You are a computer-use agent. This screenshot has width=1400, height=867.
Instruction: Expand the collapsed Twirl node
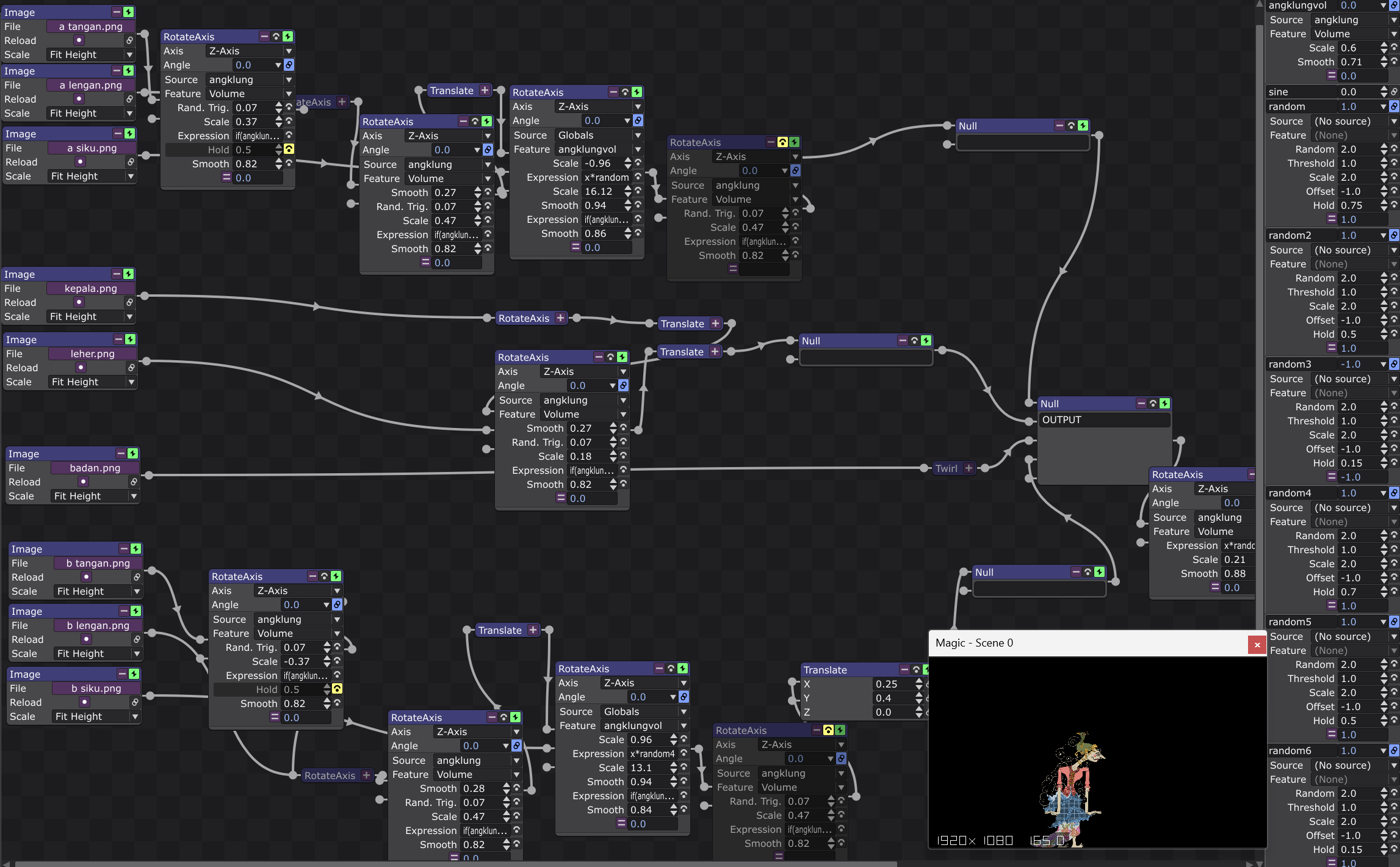pyautogui.click(x=969, y=468)
